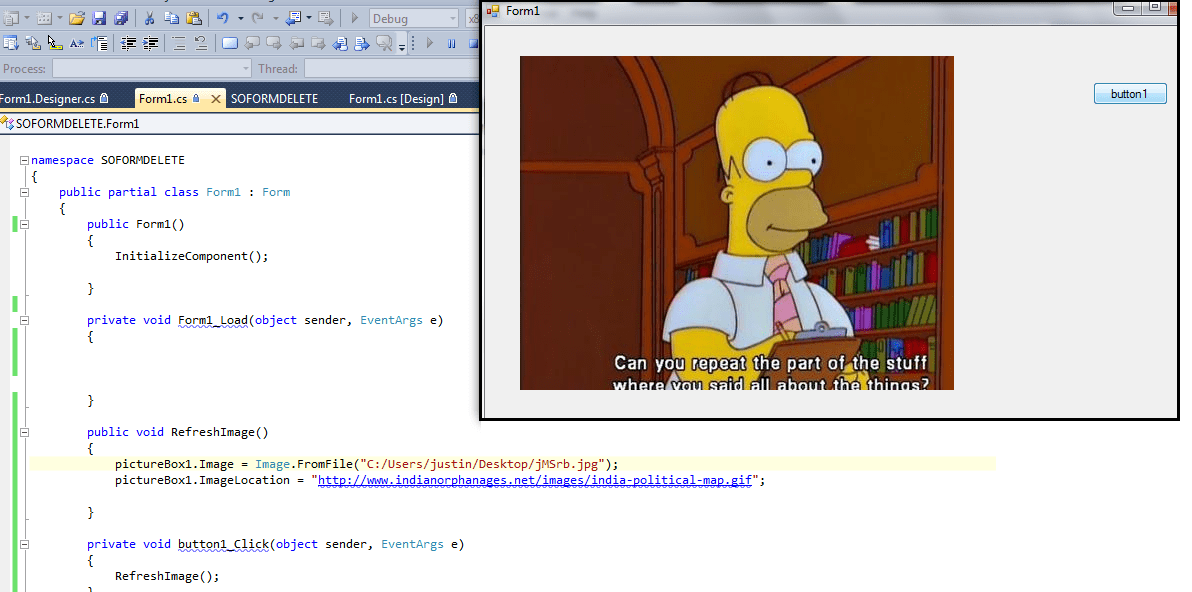The height and width of the screenshot is (592, 1192).
Task: Open the SOFORMDELETE.Form1 class navigation dropdown
Action: point(239,123)
